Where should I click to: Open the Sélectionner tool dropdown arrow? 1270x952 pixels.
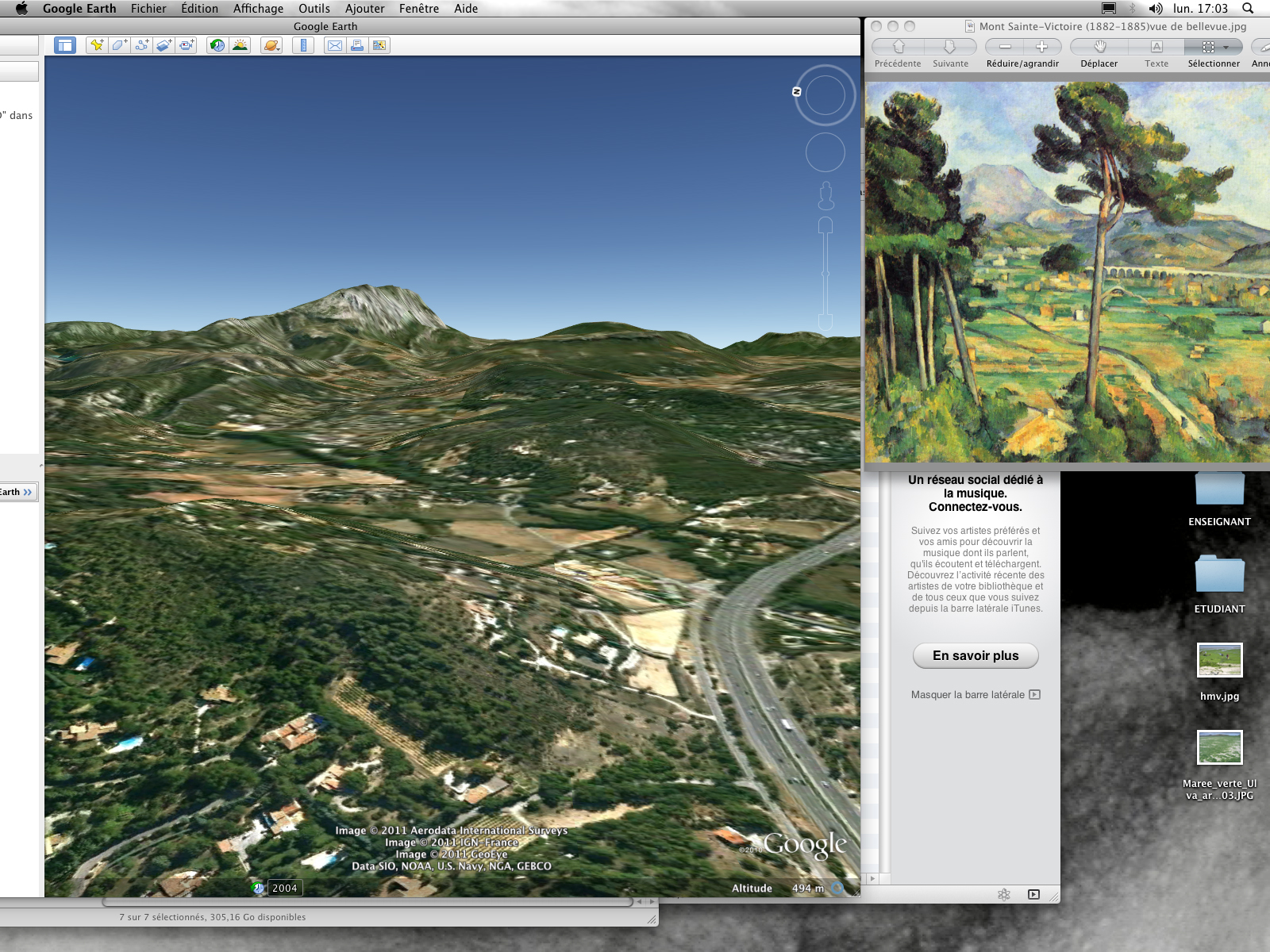(x=1226, y=47)
